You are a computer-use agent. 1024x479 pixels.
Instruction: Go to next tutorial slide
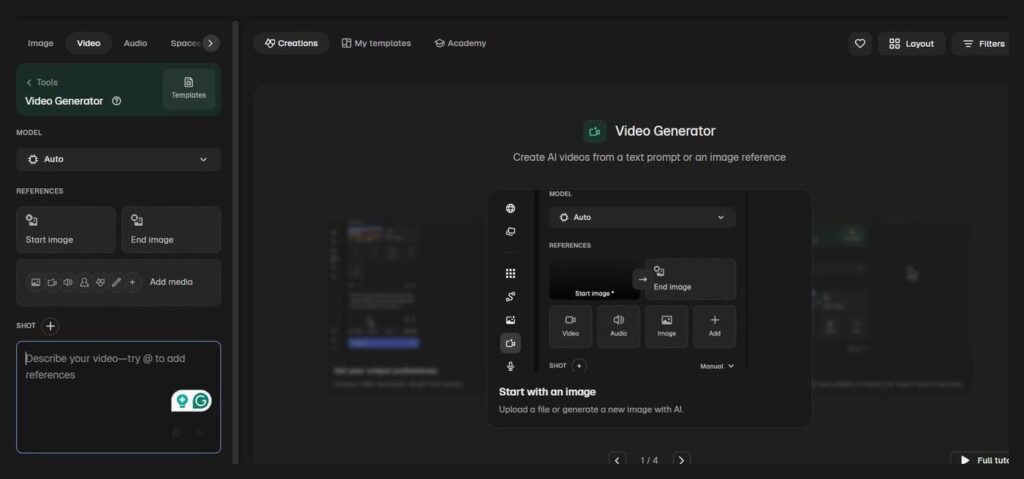point(681,460)
